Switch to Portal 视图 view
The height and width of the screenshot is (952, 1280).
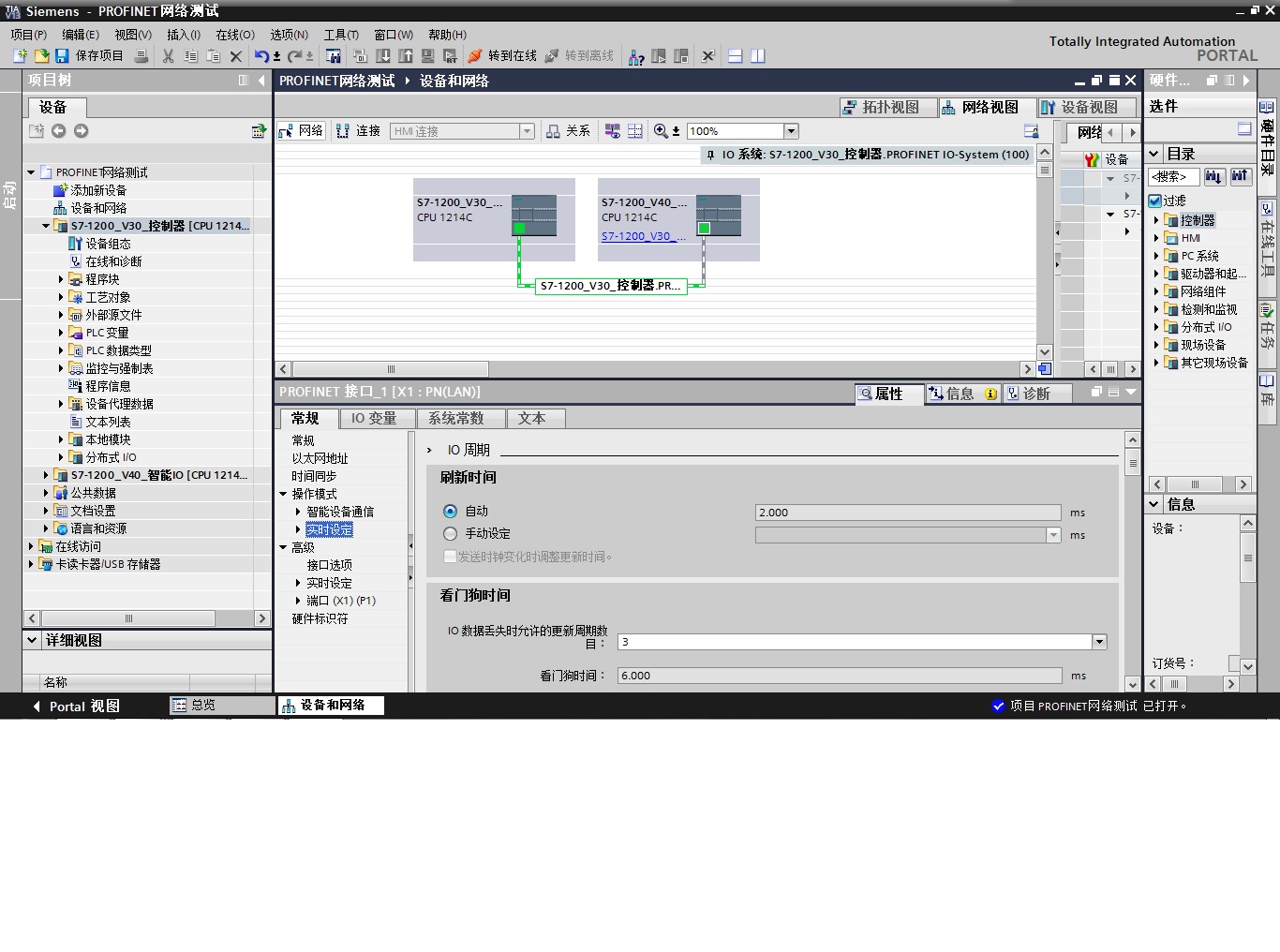point(76,707)
